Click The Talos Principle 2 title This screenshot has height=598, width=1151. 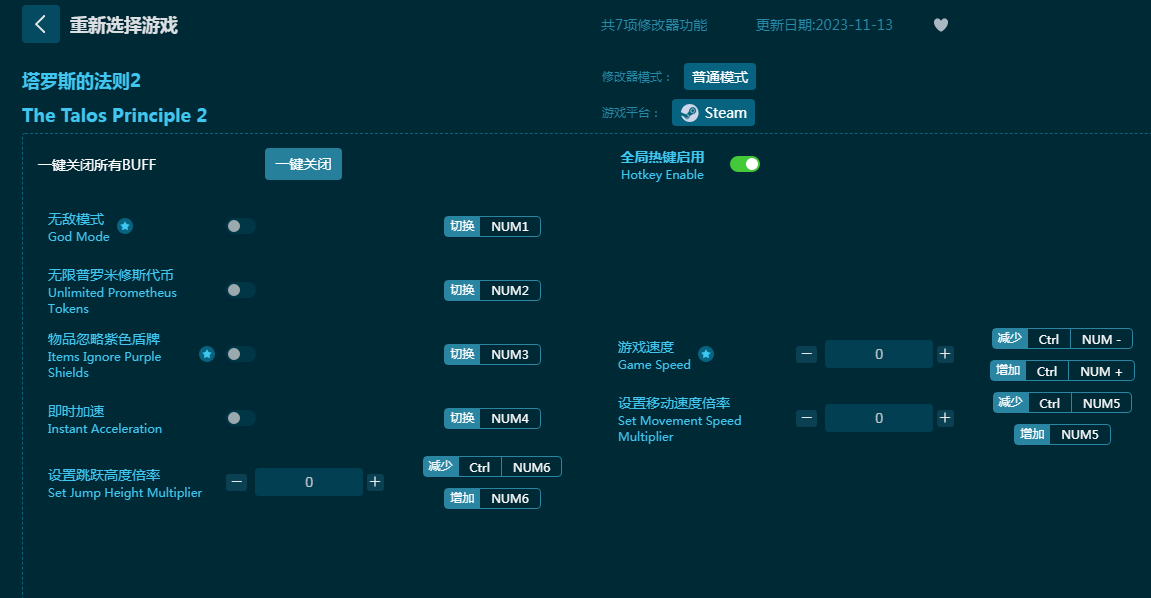point(115,116)
